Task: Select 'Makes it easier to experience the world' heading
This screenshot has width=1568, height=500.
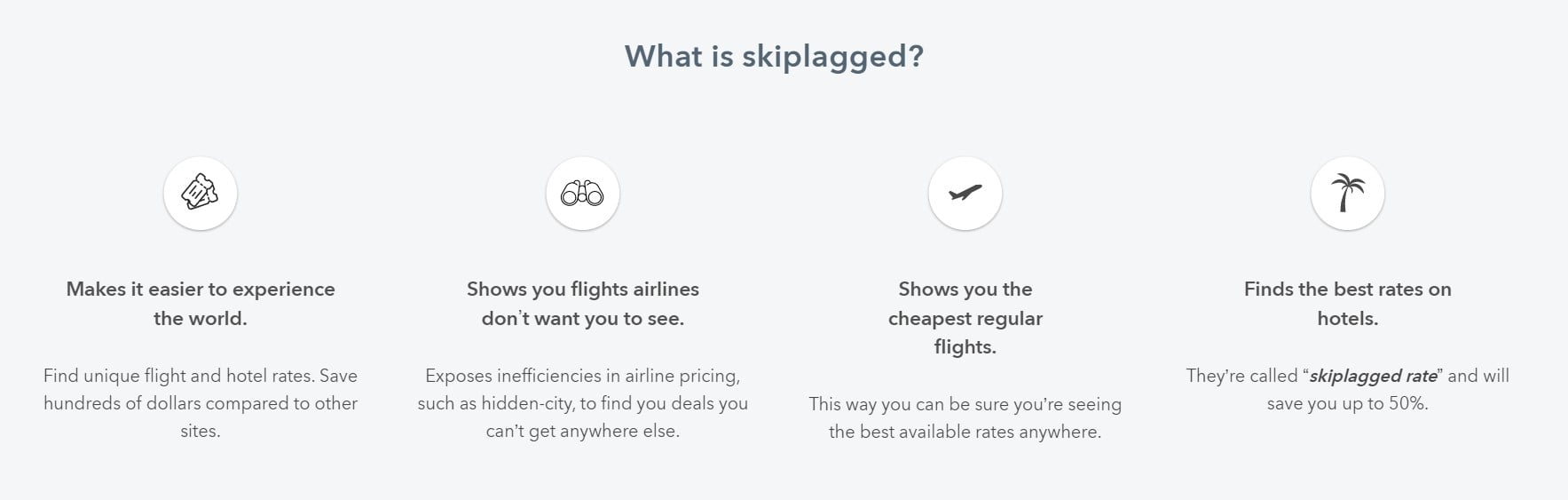Action: click(x=201, y=304)
